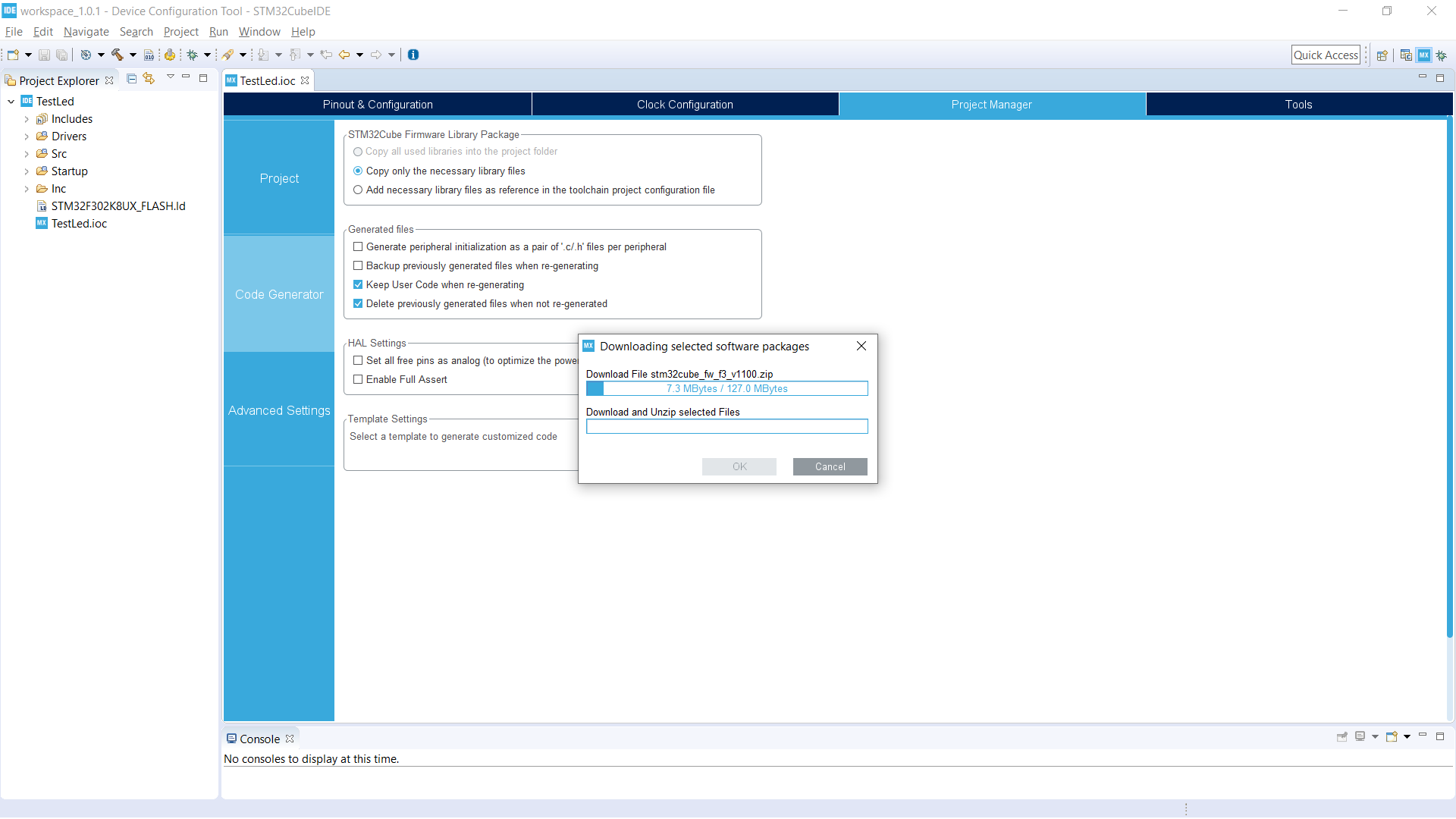Image resolution: width=1456 pixels, height=819 pixels.
Task: Open the Advanced Settings section
Action: pyautogui.click(x=279, y=410)
